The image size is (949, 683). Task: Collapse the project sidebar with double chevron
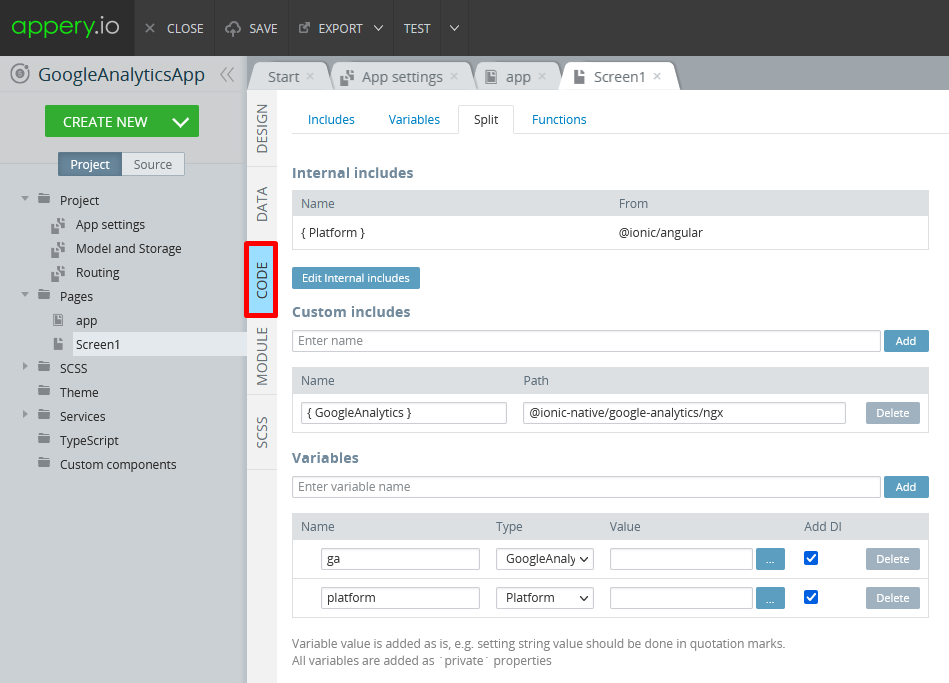pos(227,74)
